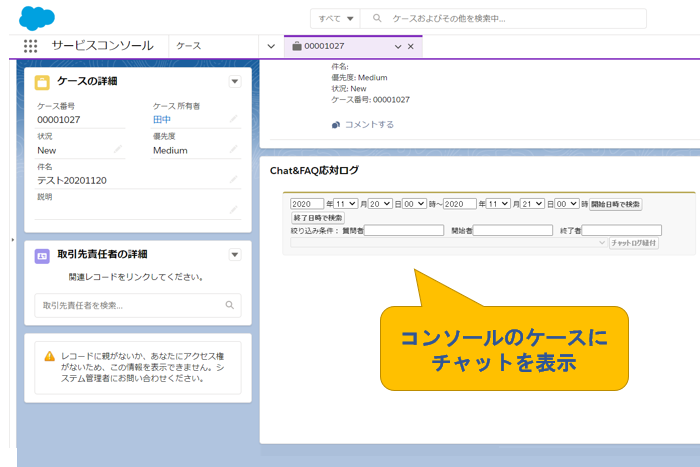This screenshot has width=700, height=467.
Task: Open the すべて search scope dropdown
Action: tap(335, 19)
